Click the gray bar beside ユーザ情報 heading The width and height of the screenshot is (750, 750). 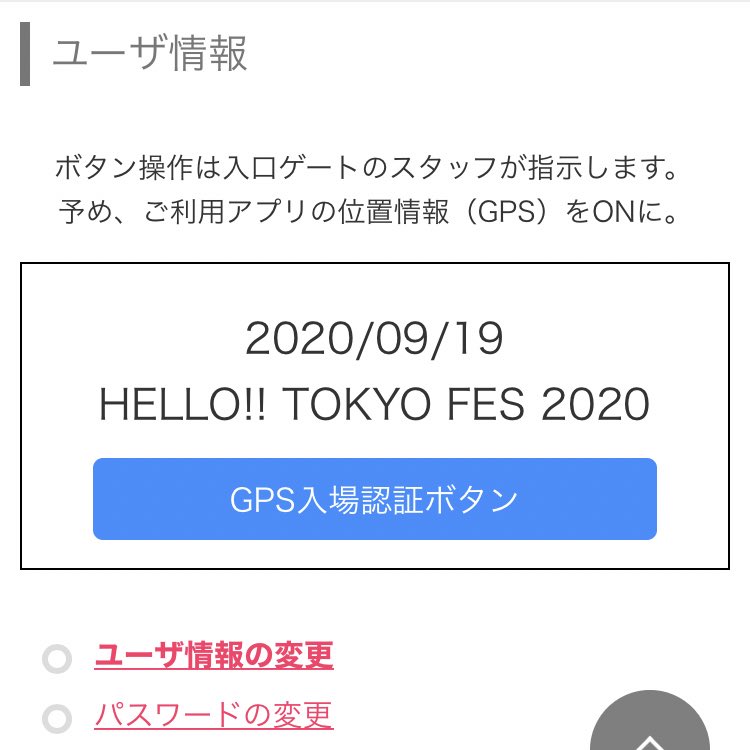click(x=25, y=55)
